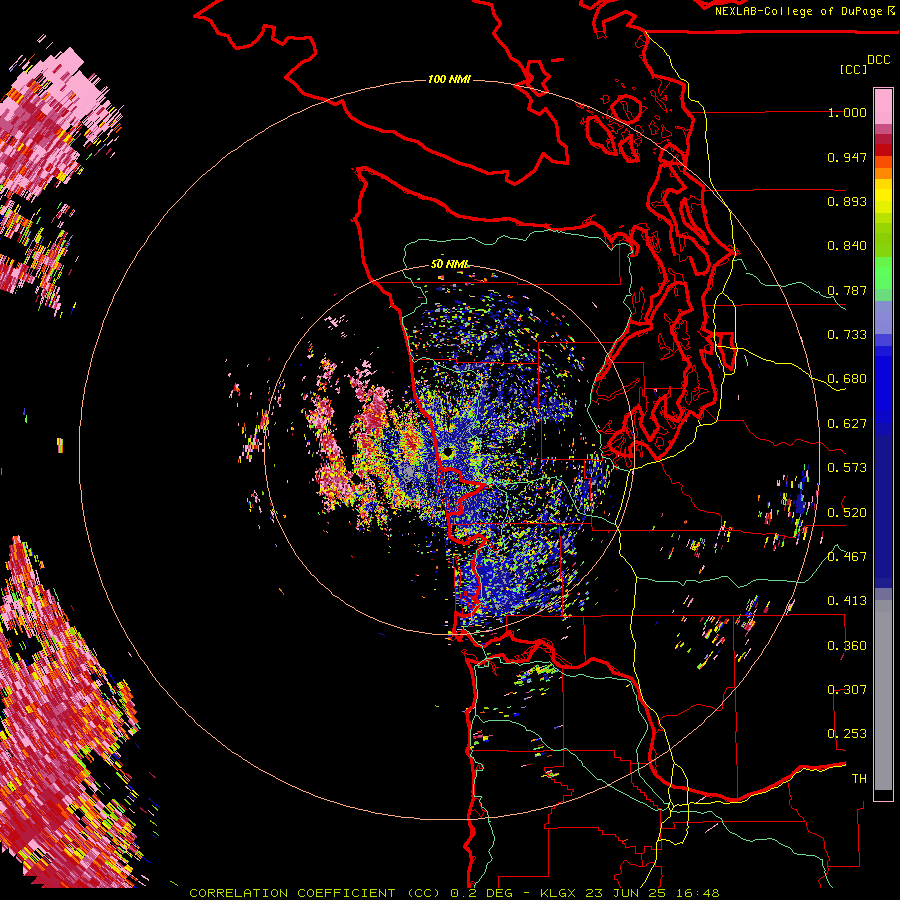Click the 0.520 scale value
Screen dimensions: 900x900
(847, 512)
